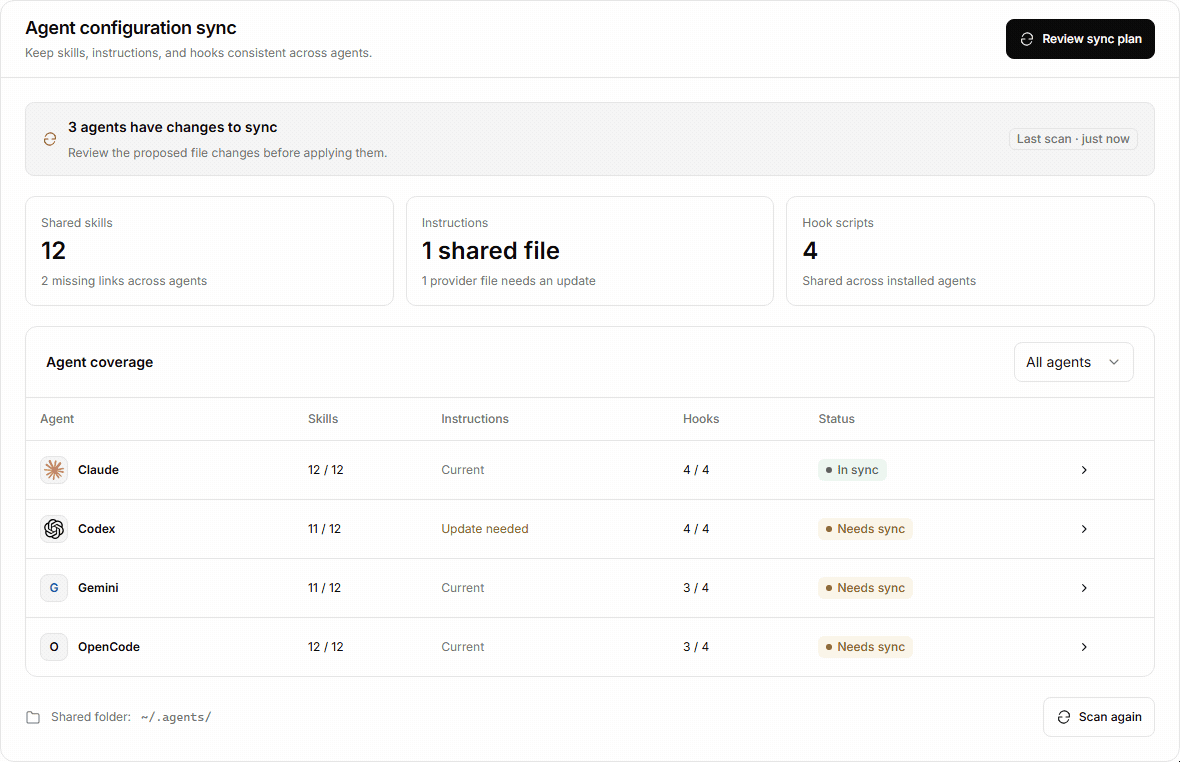1180x762 pixels.
Task: Open the Review sync plan button
Action: pos(1080,39)
